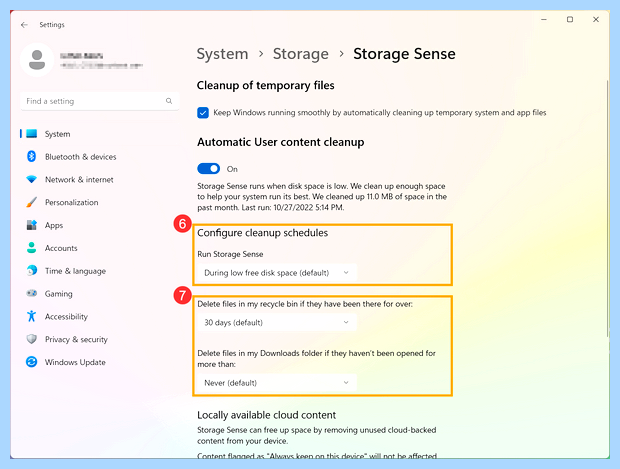Click the Bluetooth icon in sidebar
The height and width of the screenshot is (469, 620).
(32, 157)
